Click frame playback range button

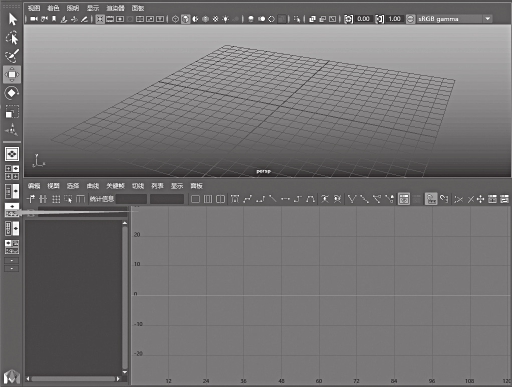coord(208,199)
